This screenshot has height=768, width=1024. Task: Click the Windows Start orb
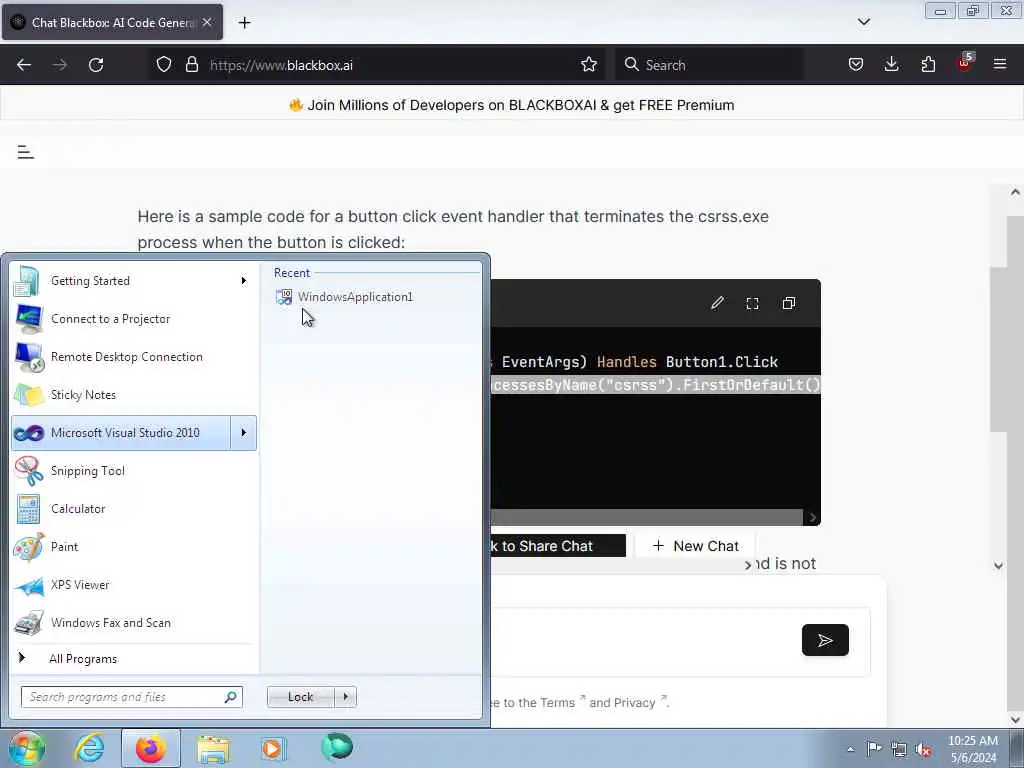click(x=26, y=748)
